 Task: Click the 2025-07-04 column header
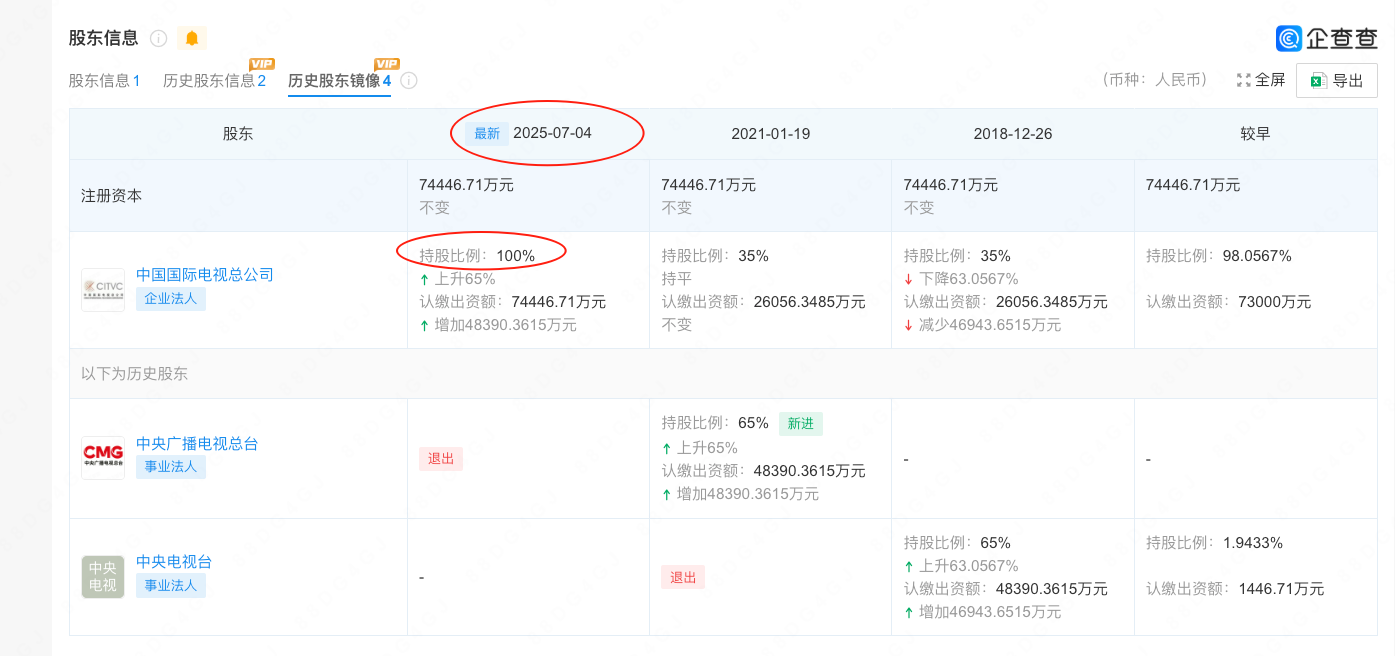(552, 133)
